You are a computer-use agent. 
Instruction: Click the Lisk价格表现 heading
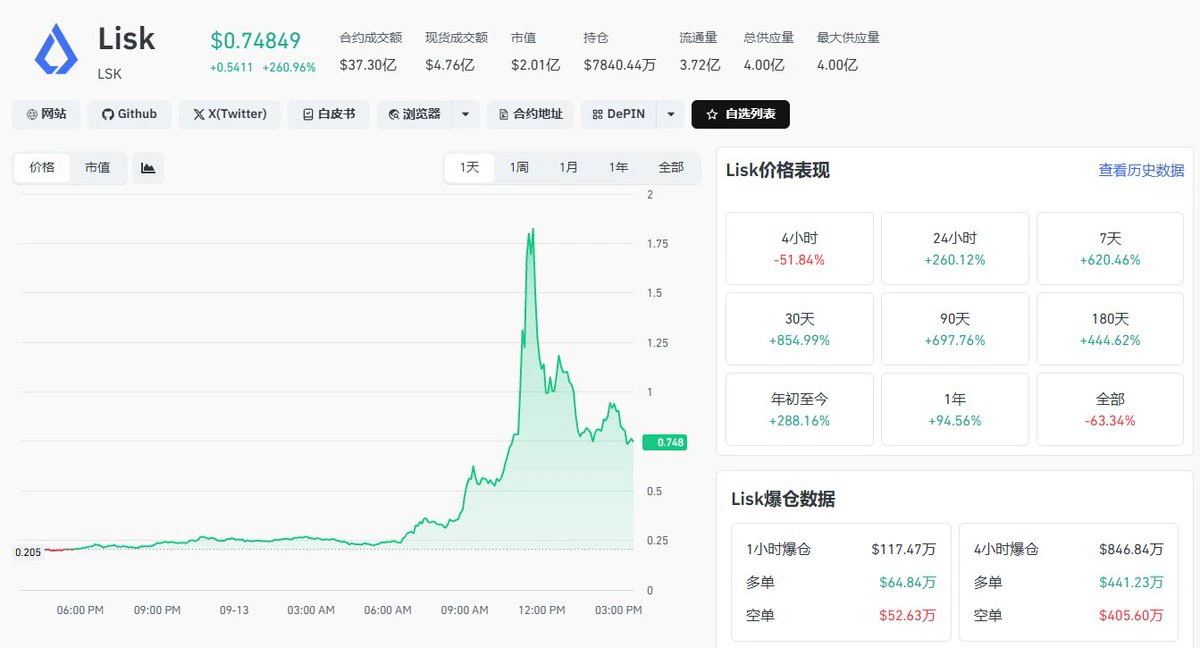coord(778,170)
